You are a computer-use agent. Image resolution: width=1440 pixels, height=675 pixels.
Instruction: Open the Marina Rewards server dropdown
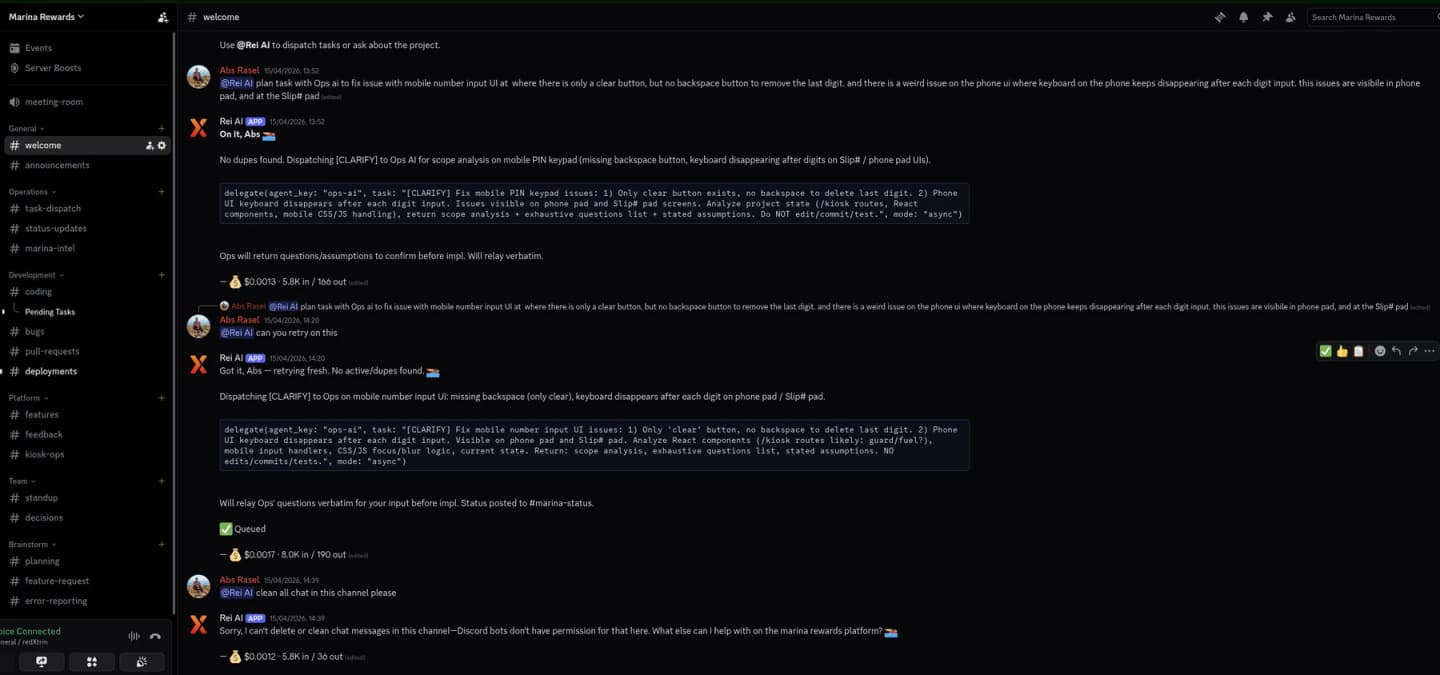(47, 16)
